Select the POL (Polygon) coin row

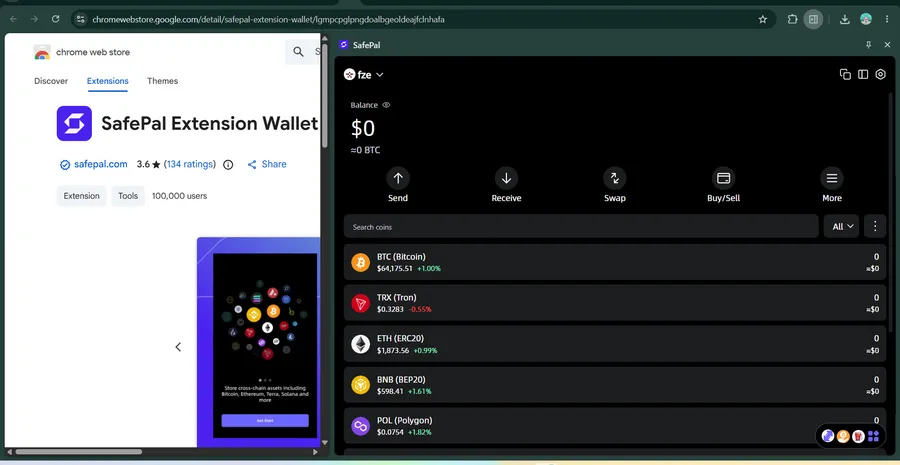[615, 426]
